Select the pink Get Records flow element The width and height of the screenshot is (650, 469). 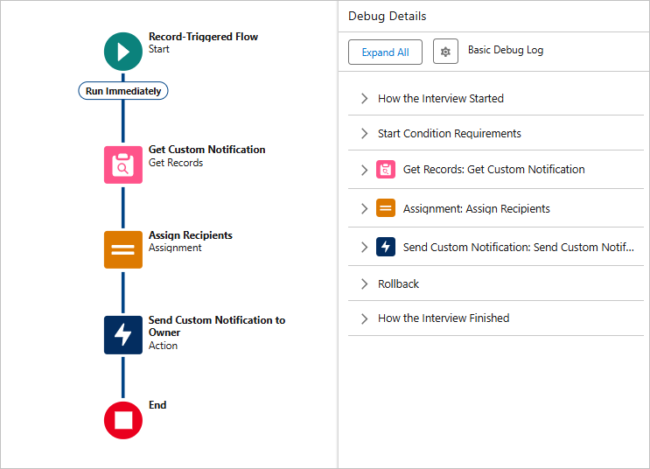(x=123, y=164)
